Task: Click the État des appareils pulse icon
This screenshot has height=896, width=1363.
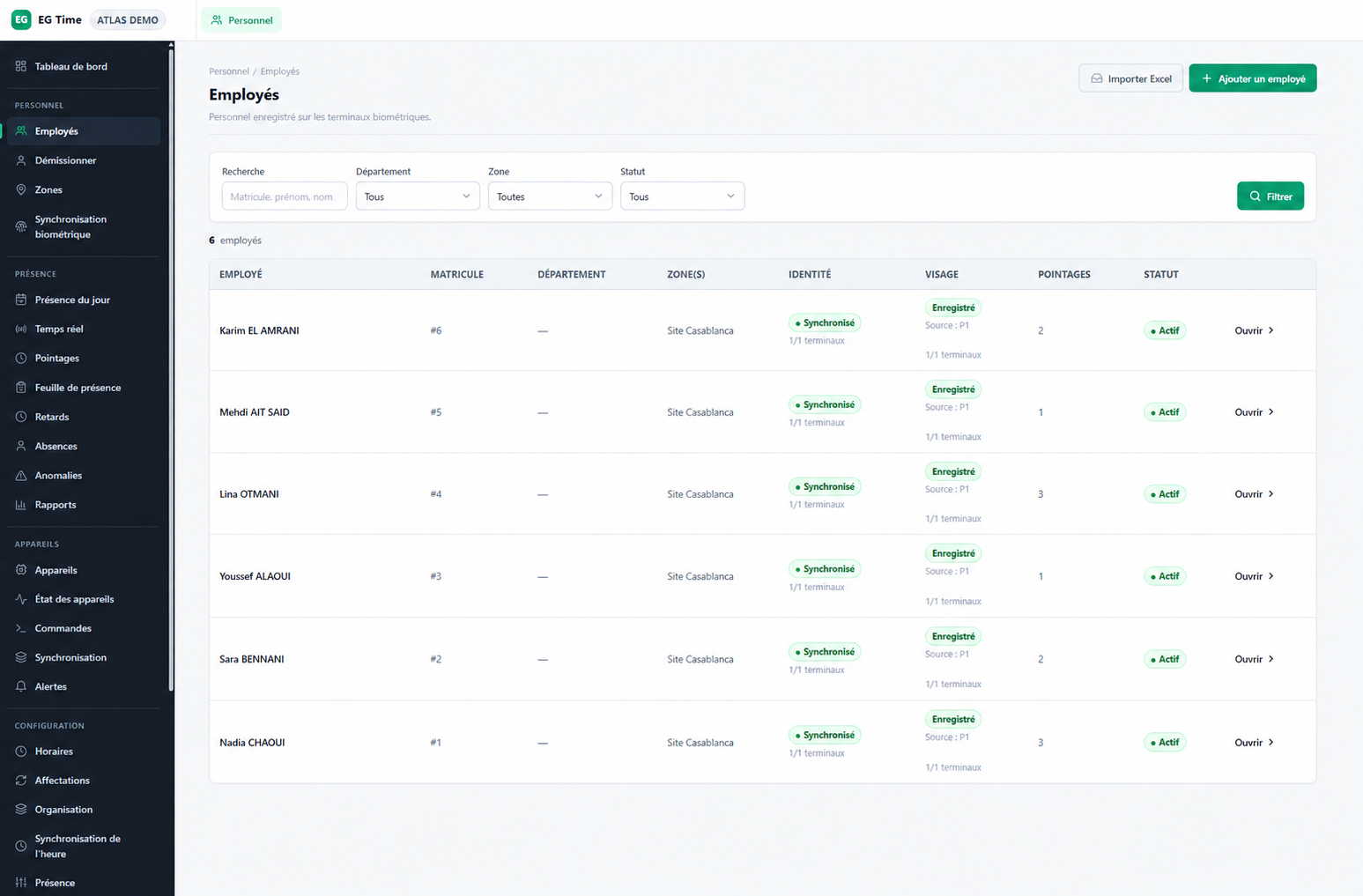Action: [x=21, y=599]
